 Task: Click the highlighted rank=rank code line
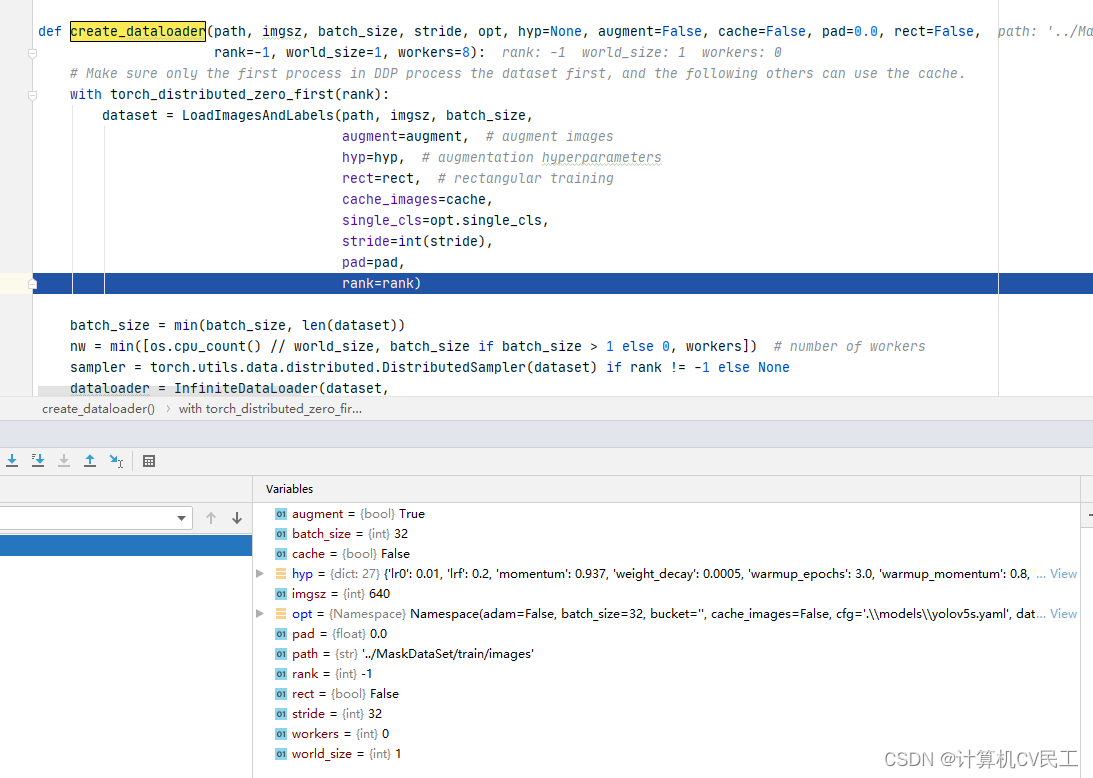563,284
